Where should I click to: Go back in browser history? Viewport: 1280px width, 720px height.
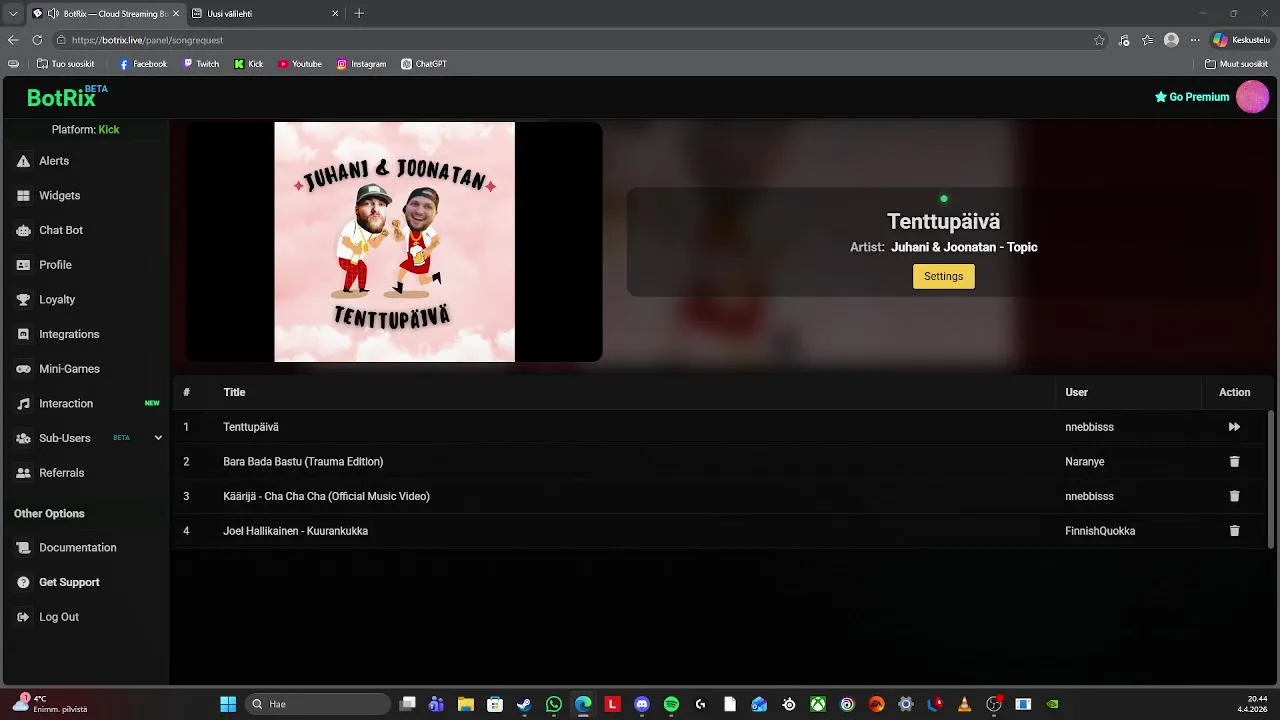13,40
